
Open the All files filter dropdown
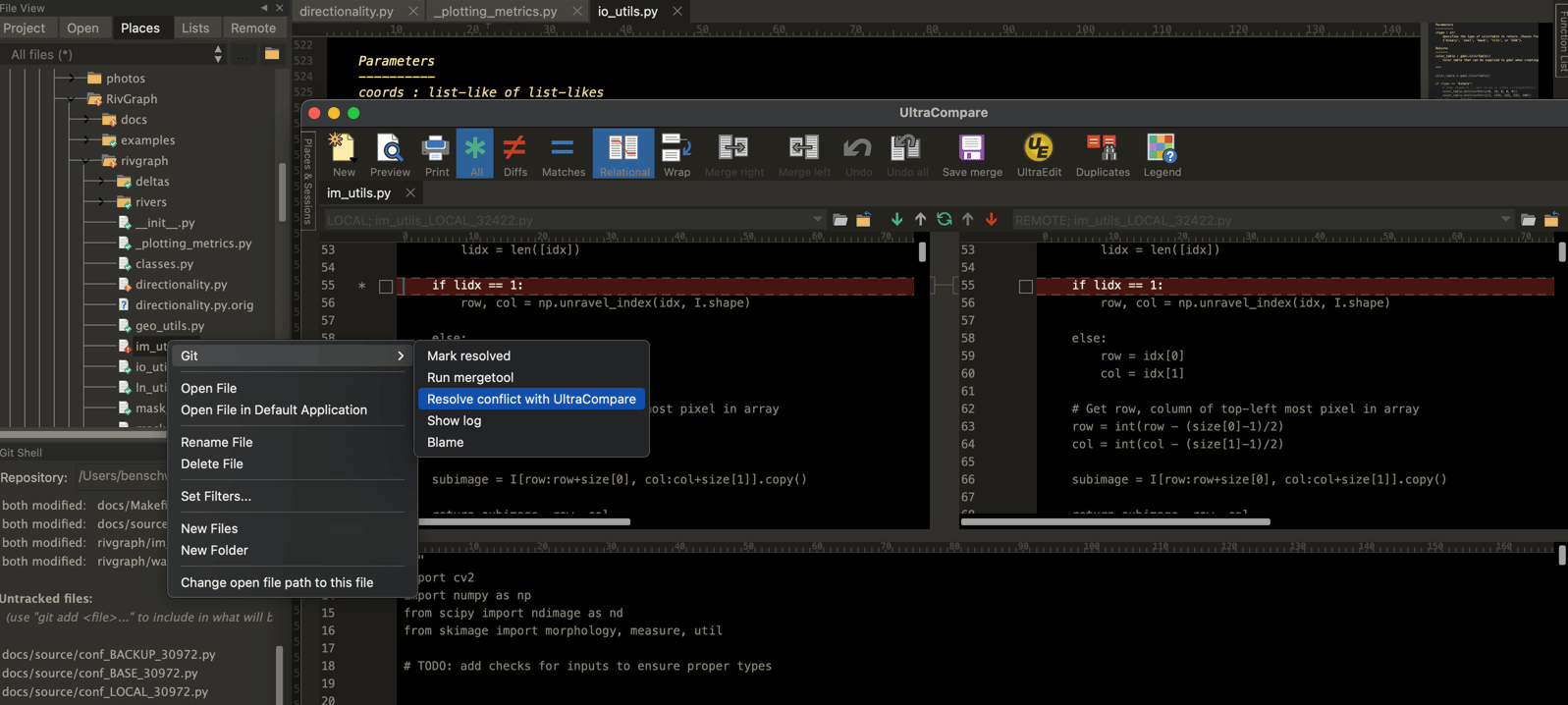pyautogui.click(x=114, y=55)
